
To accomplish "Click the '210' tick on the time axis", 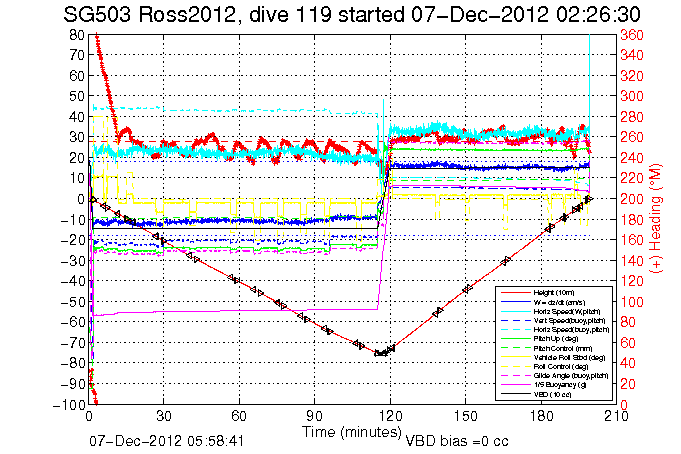I will pos(616,416).
